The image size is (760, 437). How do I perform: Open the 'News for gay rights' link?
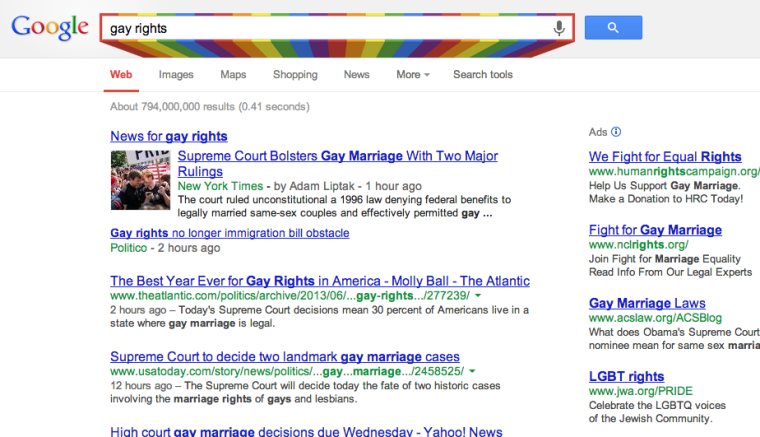169,136
